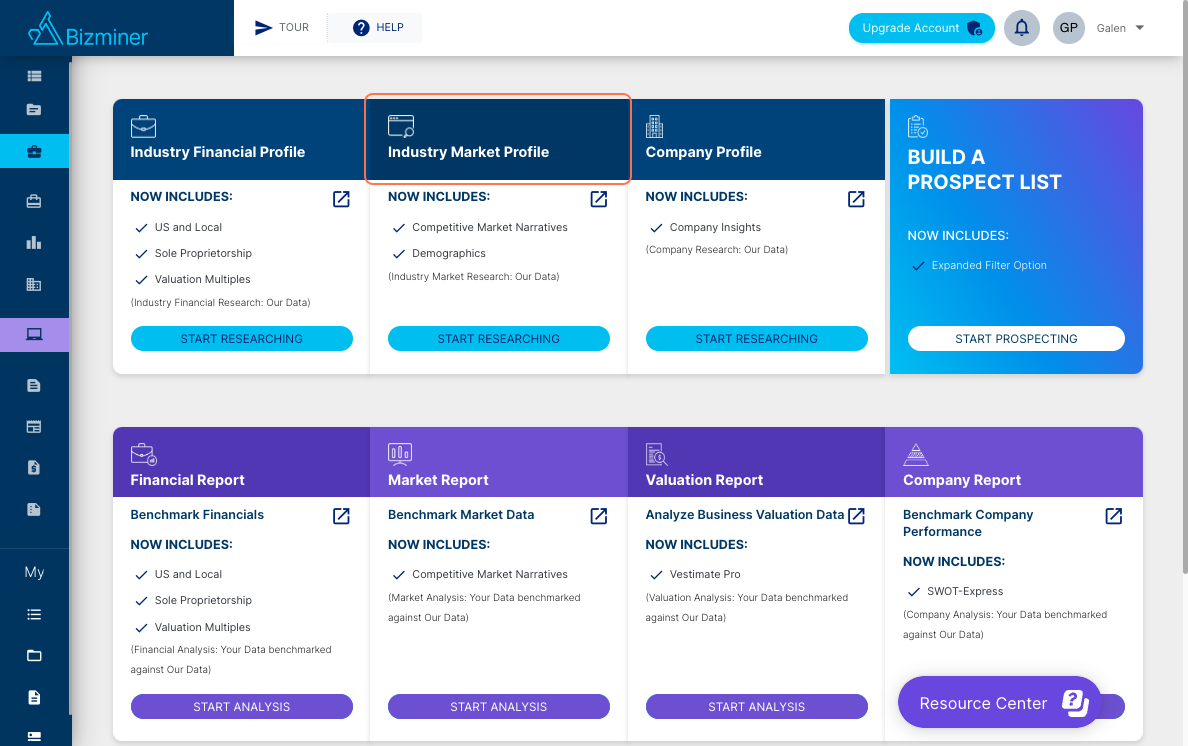
Task: Click the notification bell icon
Action: pos(1021,28)
